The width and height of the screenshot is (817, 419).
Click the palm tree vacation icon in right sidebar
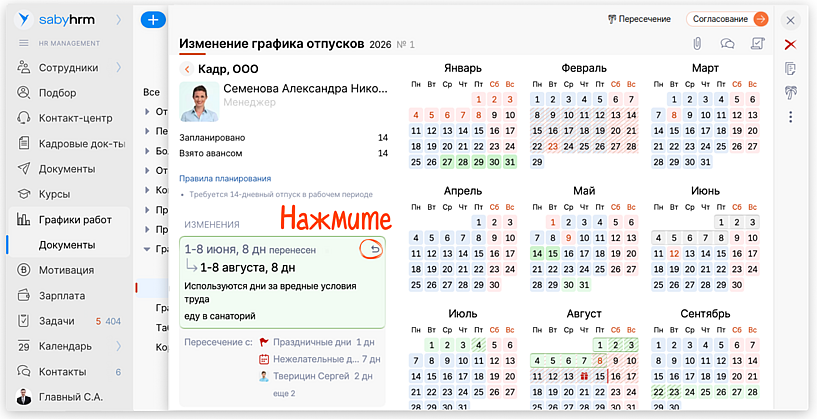click(x=790, y=93)
